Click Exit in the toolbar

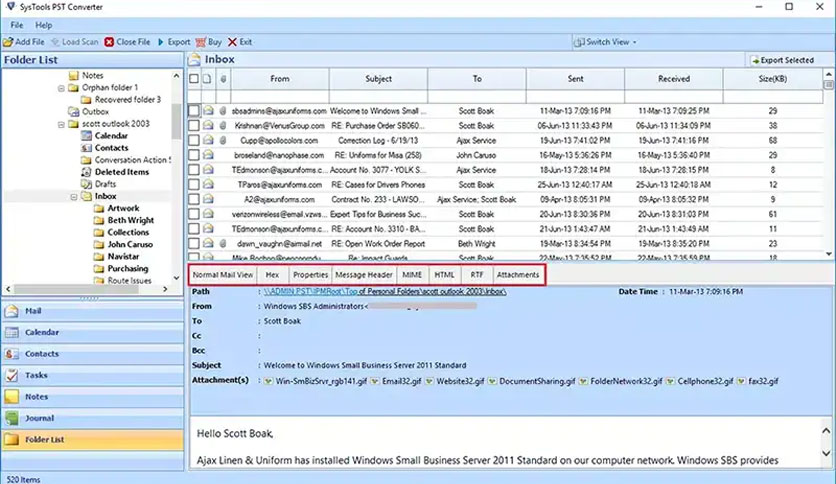coord(239,42)
